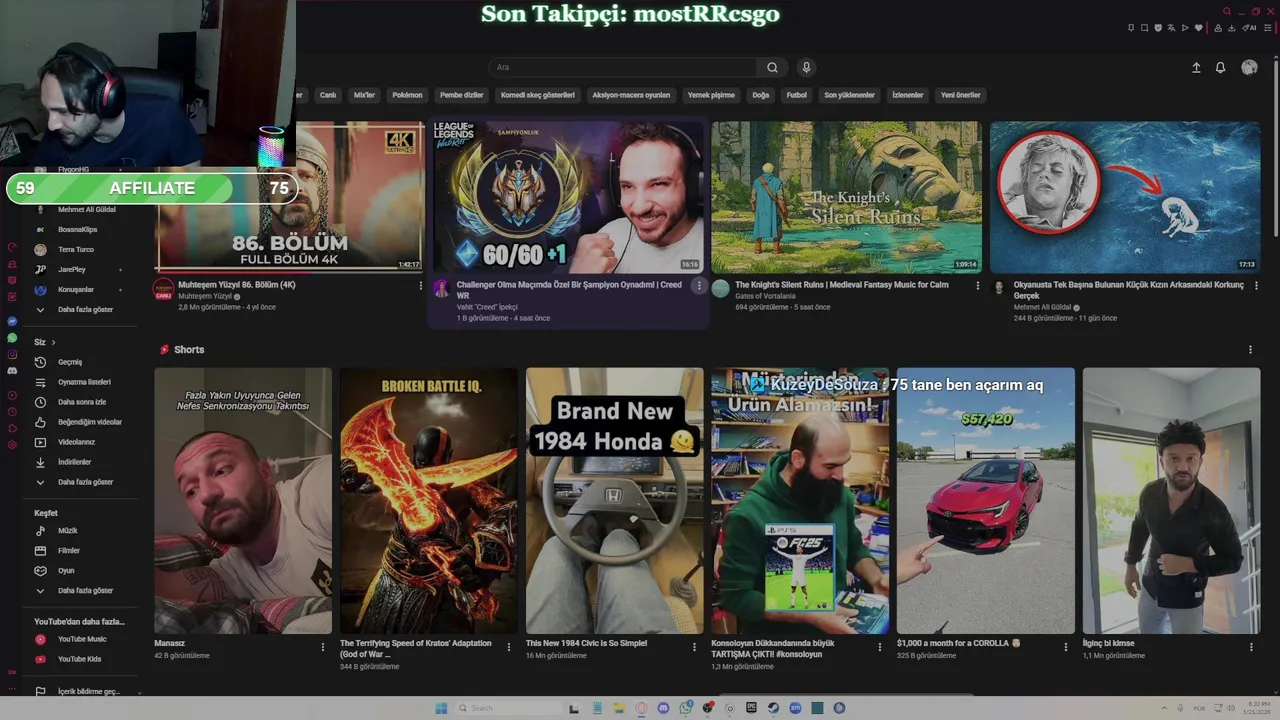This screenshot has height=720, width=1280.
Task: Choose the Doğa chip
Action: pyautogui.click(x=761, y=95)
